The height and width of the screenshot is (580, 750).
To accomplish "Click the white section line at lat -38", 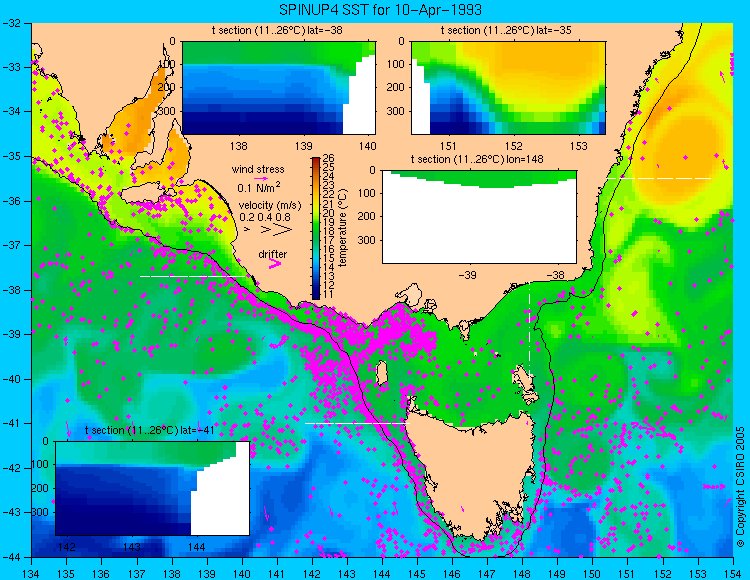I will tap(192, 276).
